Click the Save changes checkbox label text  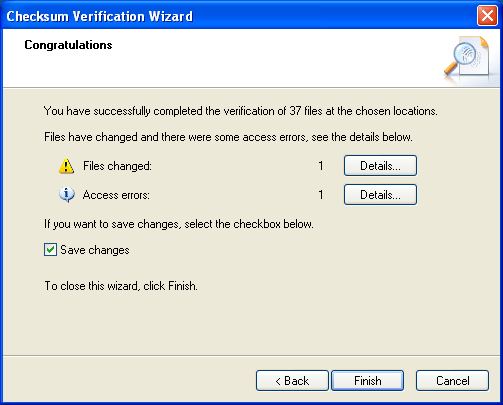point(95,250)
